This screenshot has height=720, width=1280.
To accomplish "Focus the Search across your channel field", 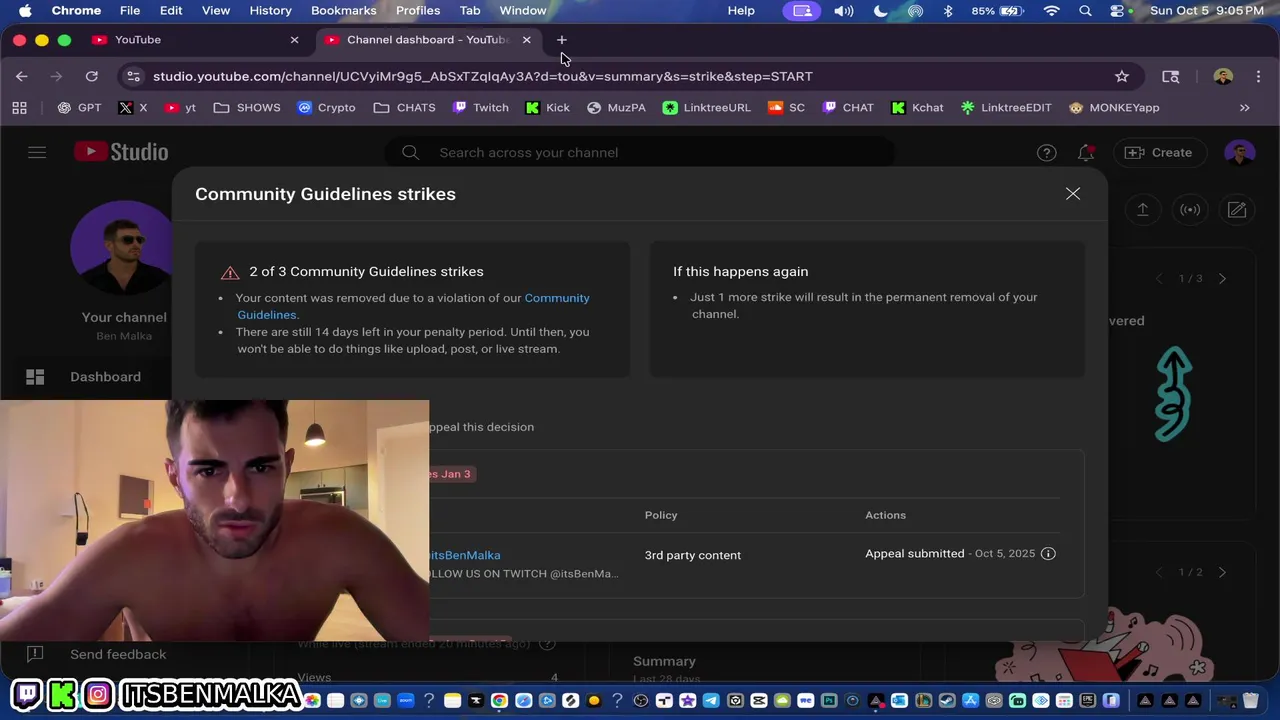I will pos(640,153).
